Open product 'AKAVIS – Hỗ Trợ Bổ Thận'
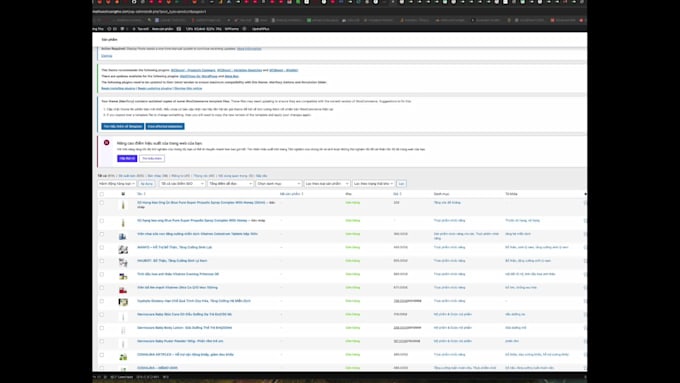This screenshot has height=383, width=680. [174, 247]
